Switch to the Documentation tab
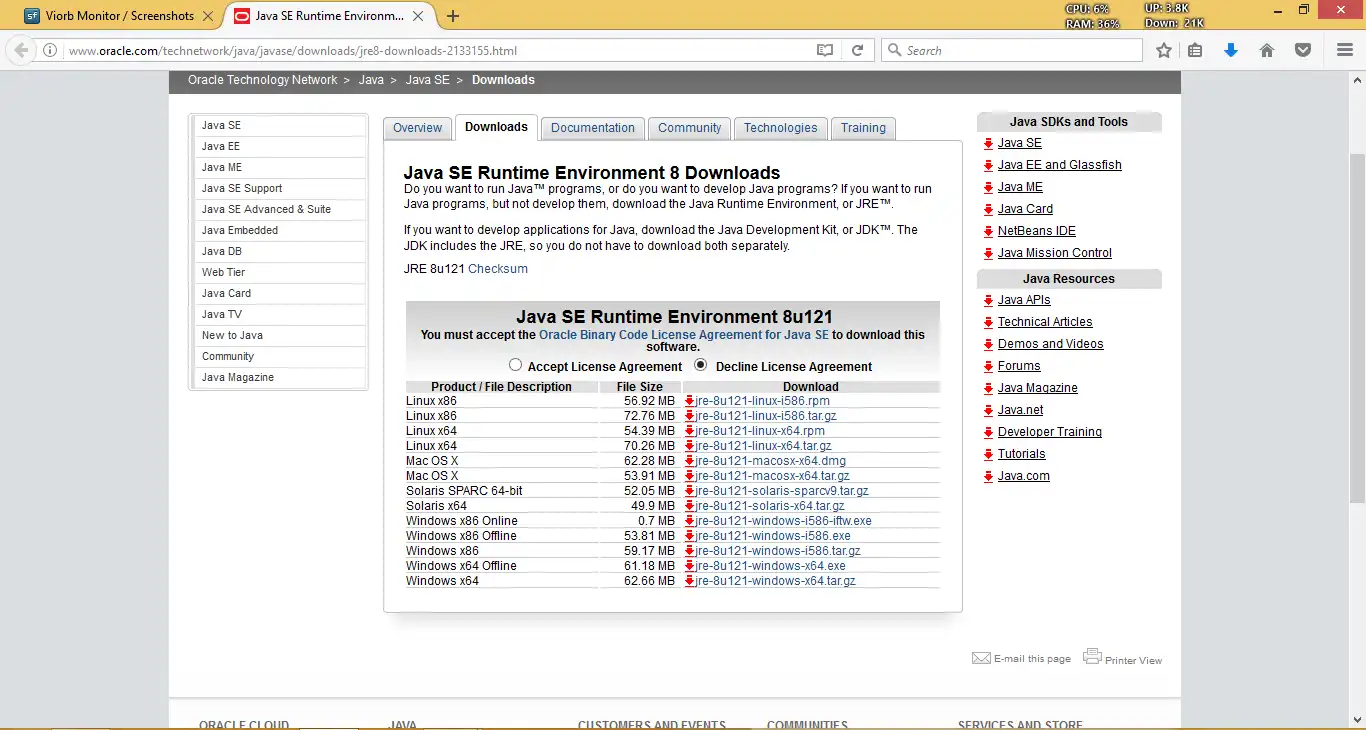This screenshot has width=1366, height=730. (x=593, y=128)
